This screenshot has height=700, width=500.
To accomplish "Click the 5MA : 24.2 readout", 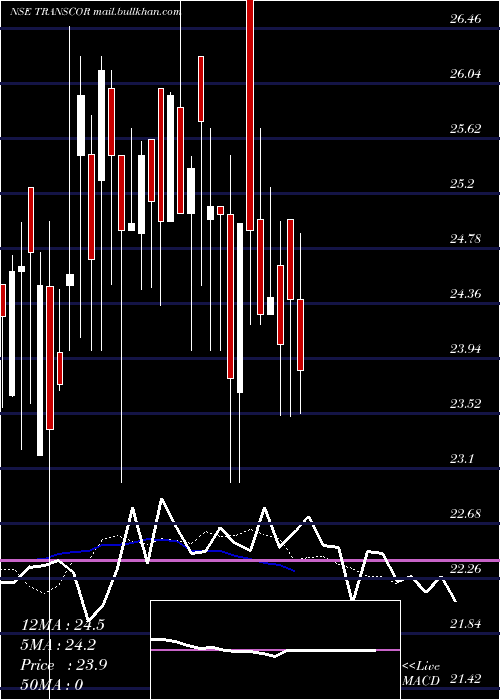I will pyautogui.click(x=59, y=645).
